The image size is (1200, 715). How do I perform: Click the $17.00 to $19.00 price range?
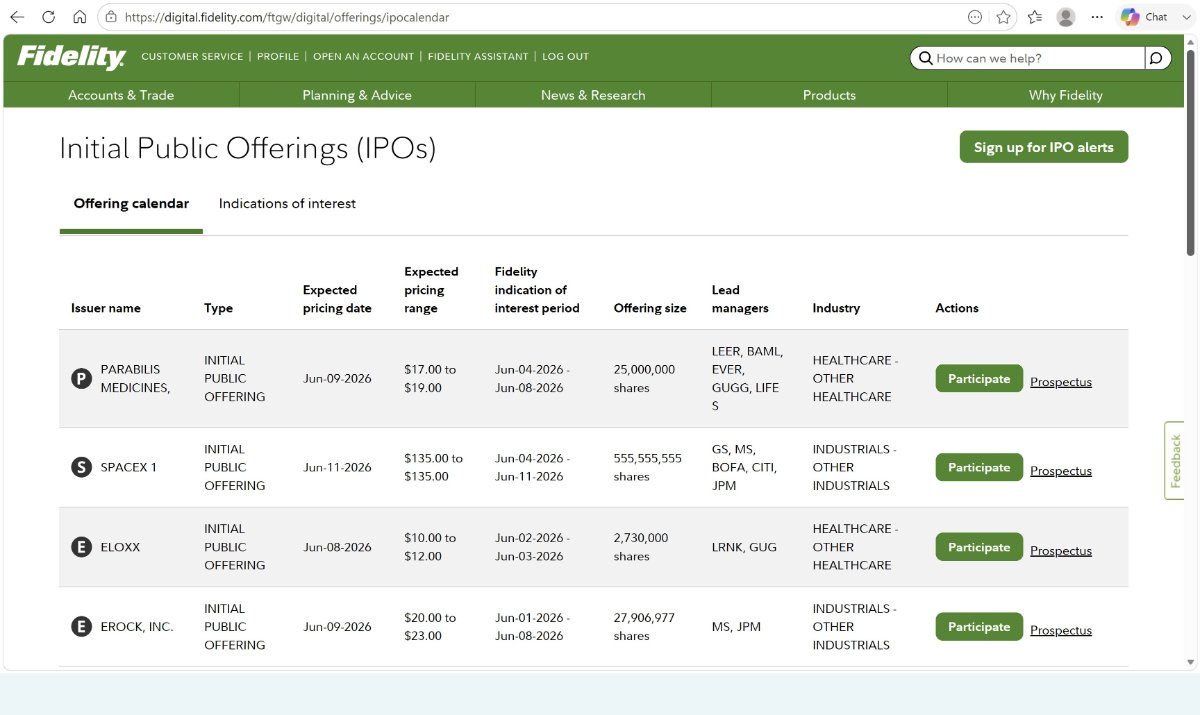coord(430,379)
